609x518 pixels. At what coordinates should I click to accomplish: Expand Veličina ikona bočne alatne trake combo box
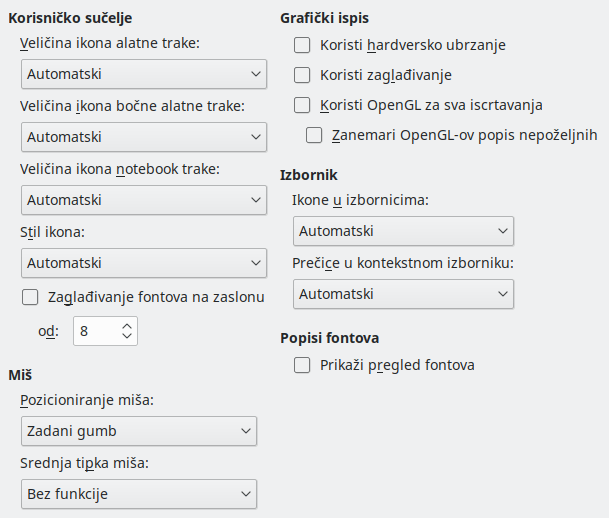(x=144, y=137)
